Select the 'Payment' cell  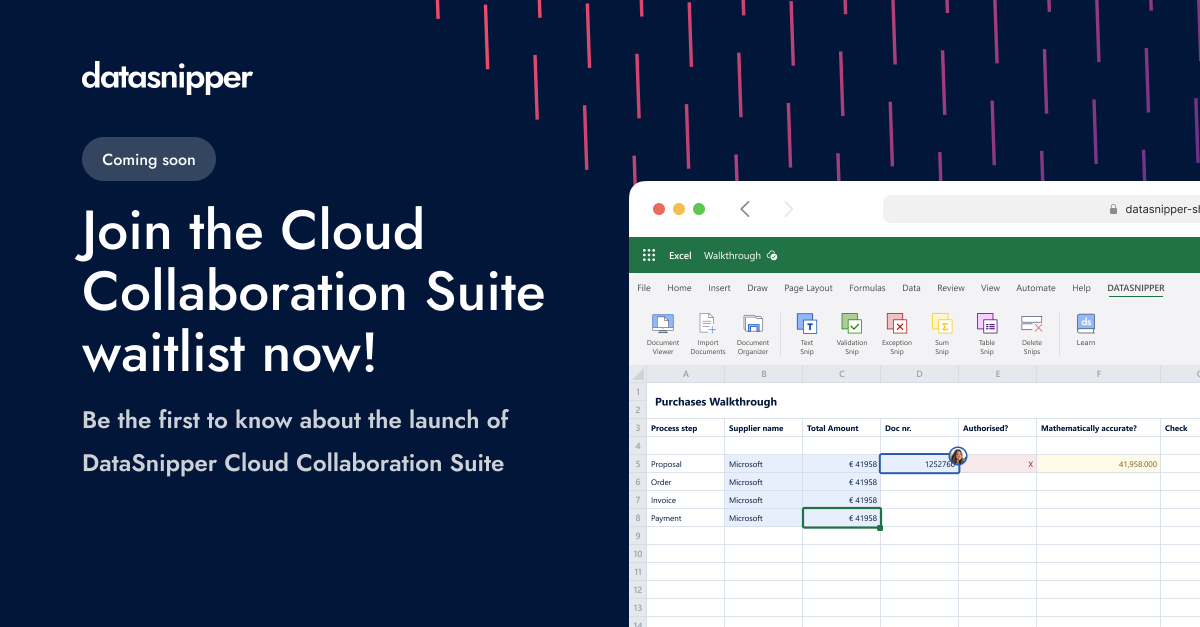click(686, 518)
